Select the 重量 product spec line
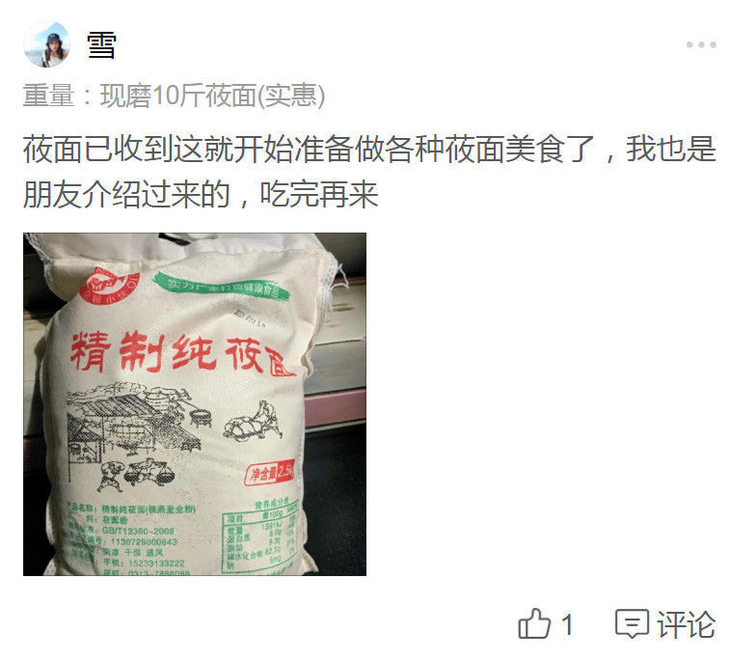The width and height of the screenshot is (730, 661). tap(174, 96)
